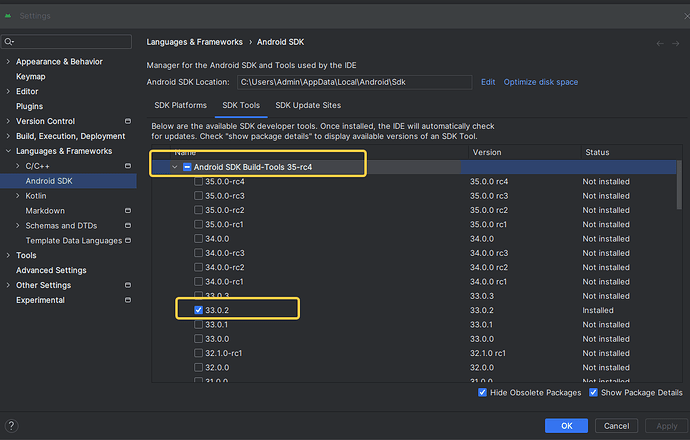Collapse Android SDK Build-Tools 35-rc4 group
This screenshot has height=440, width=690.
[x=175, y=167]
